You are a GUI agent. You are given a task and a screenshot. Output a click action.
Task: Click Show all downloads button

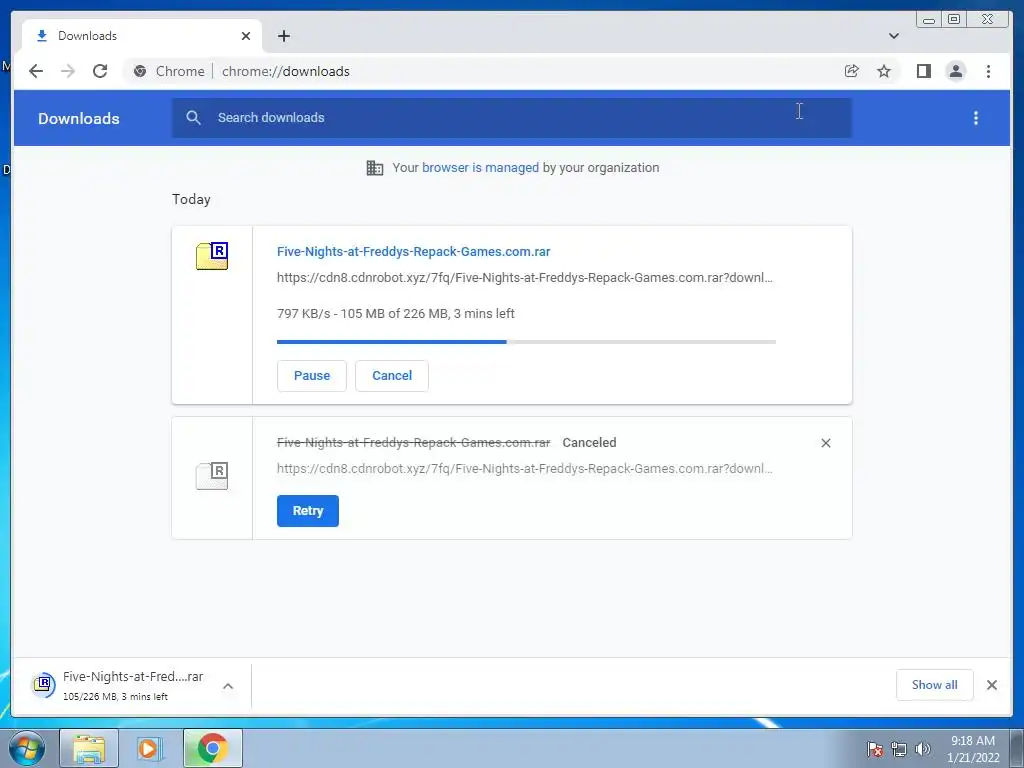(x=935, y=684)
